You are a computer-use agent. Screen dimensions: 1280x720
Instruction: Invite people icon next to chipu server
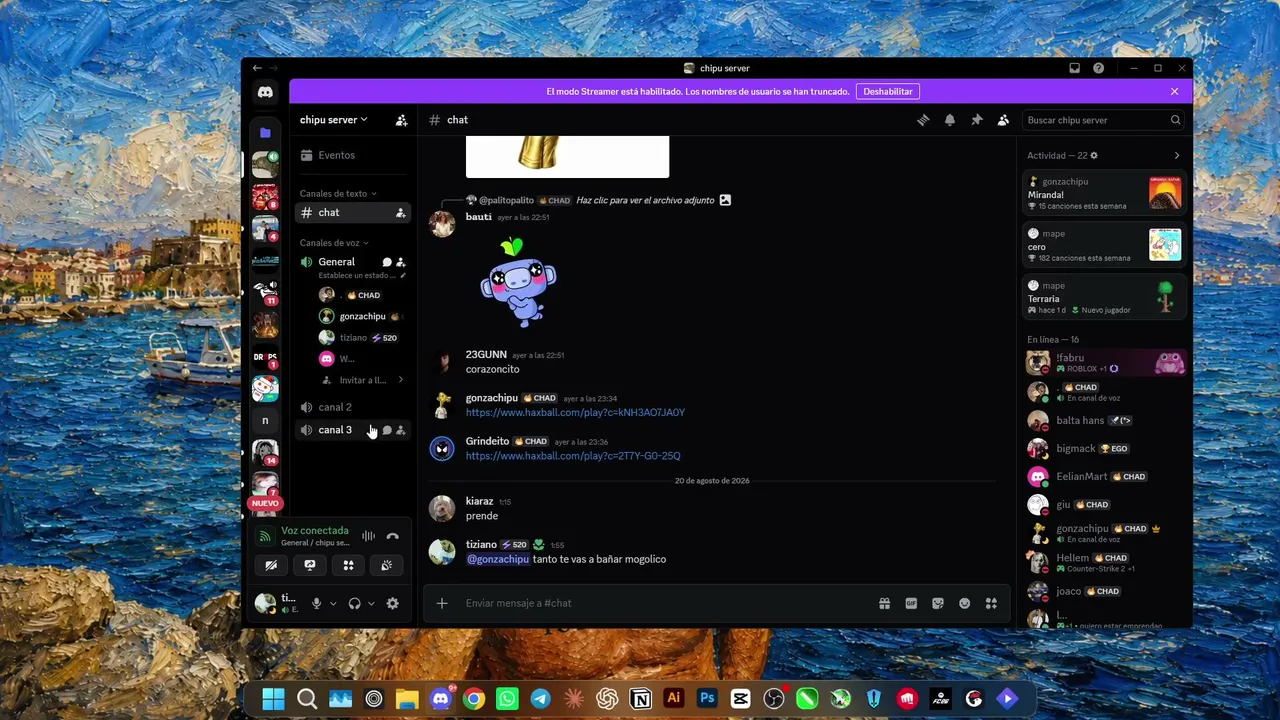401,120
